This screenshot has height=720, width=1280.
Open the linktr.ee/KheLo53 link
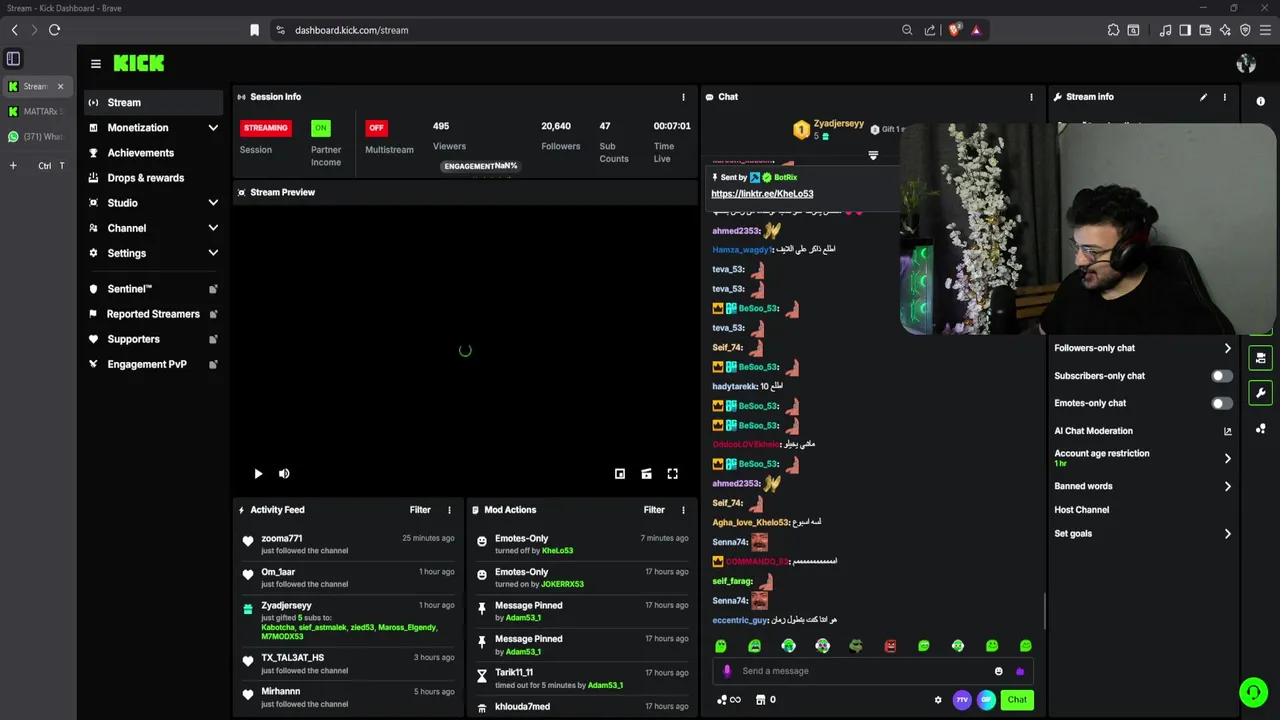click(x=762, y=194)
